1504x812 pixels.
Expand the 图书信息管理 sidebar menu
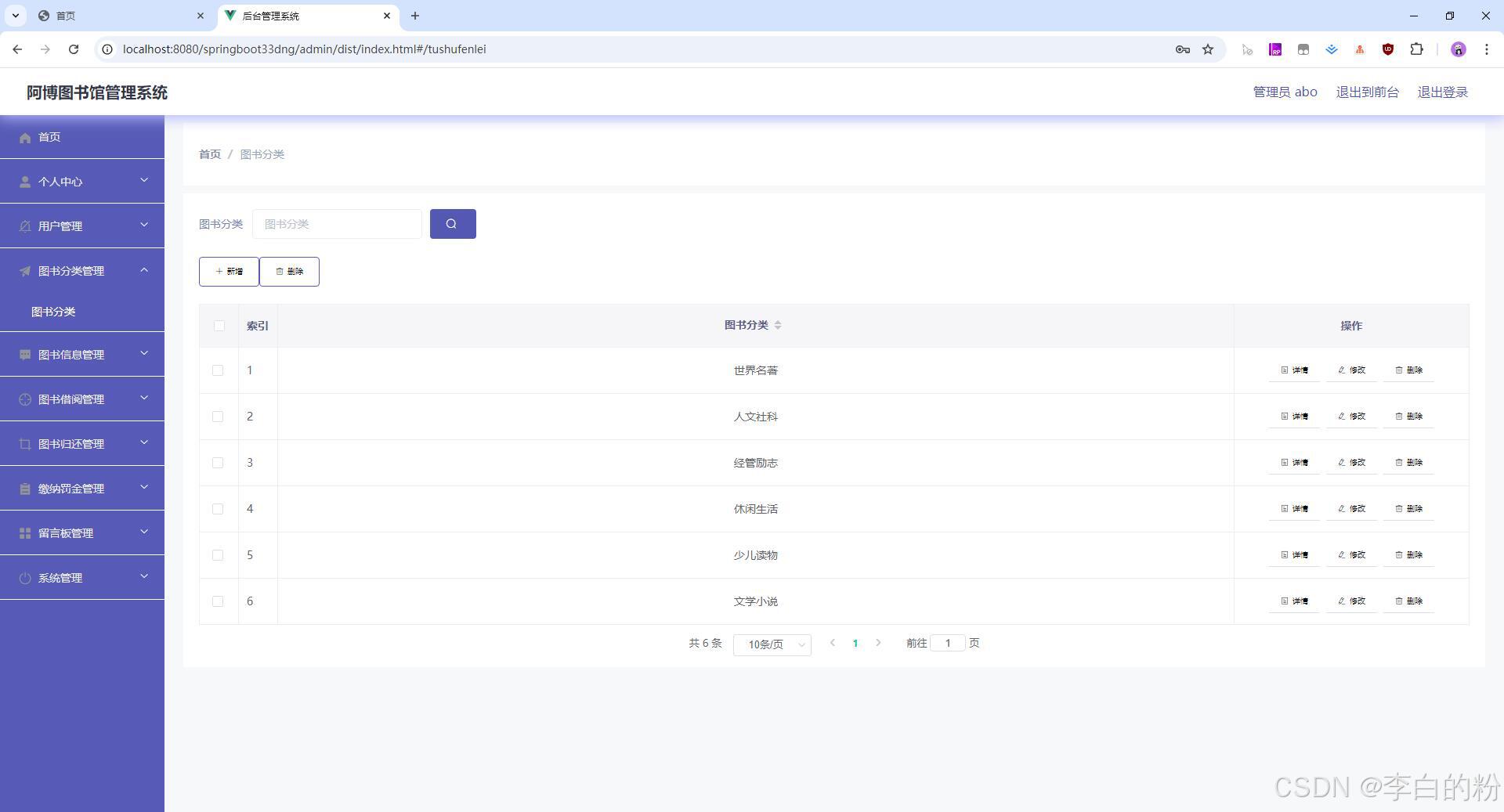[82, 355]
